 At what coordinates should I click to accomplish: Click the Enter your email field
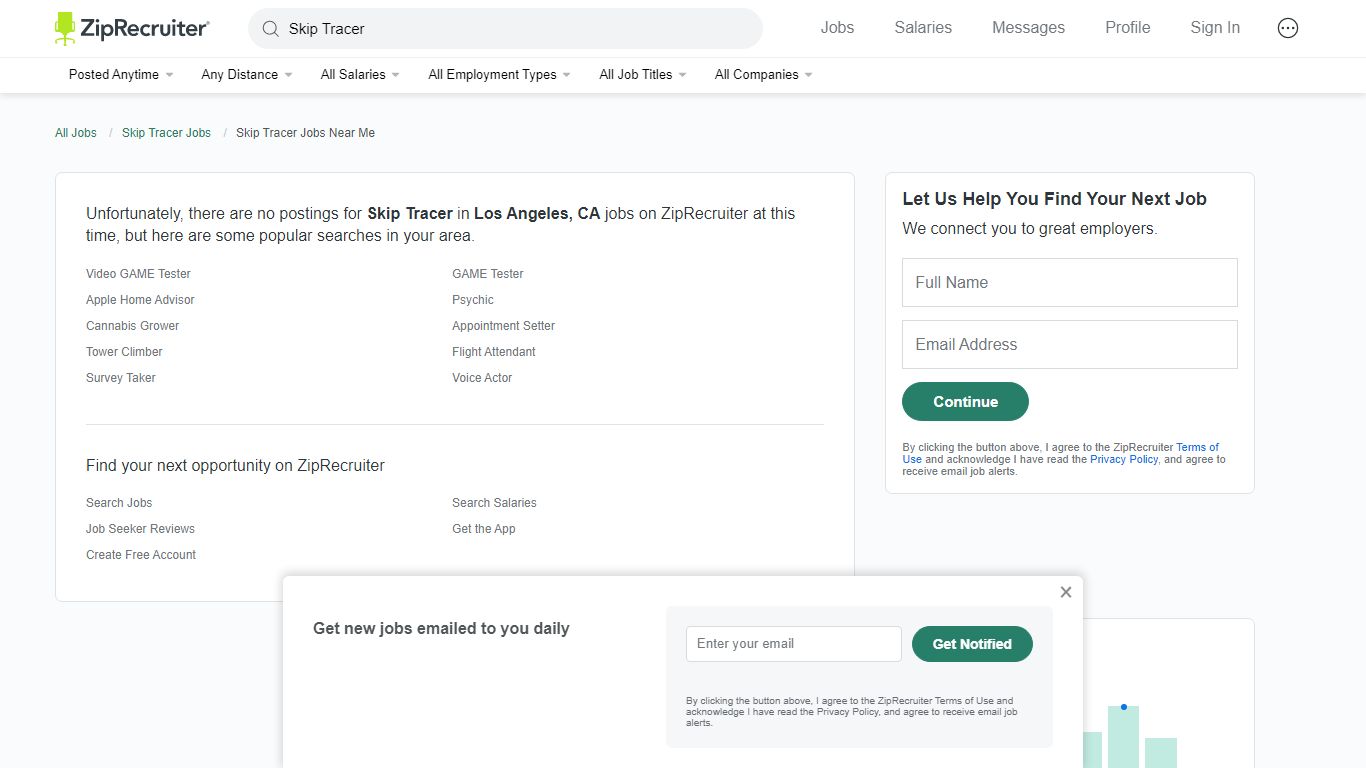pyautogui.click(x=794, y=644)
